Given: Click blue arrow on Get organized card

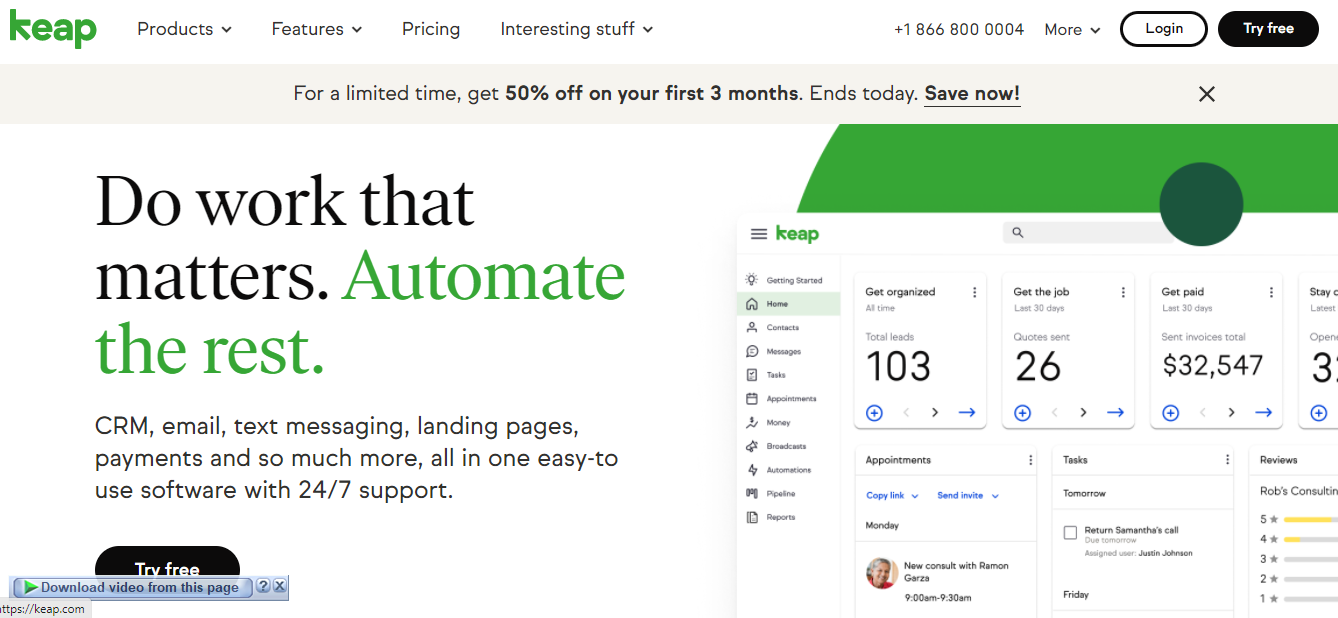Looking at the screenshot, I should pos(967,412).
